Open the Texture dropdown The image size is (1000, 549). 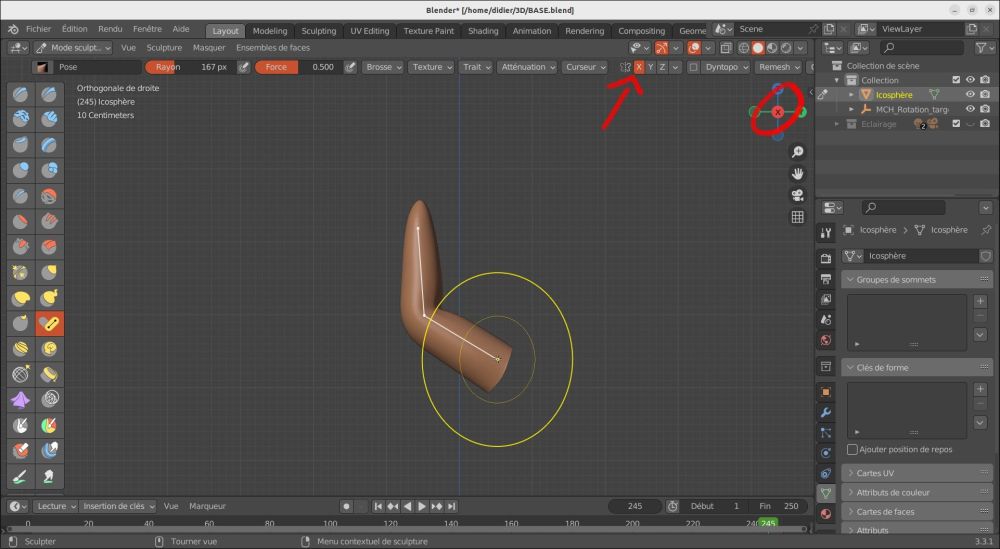click(x=431, y=67)
